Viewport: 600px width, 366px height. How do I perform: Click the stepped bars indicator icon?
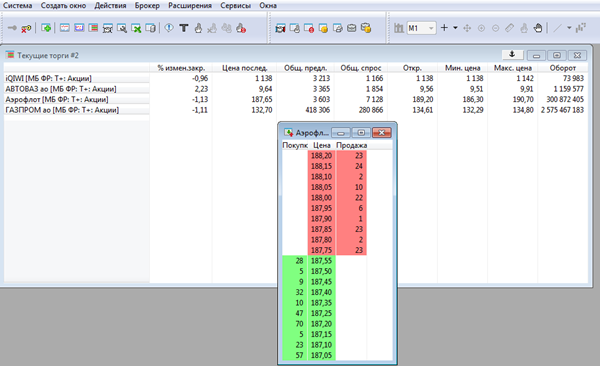[581, 28]
